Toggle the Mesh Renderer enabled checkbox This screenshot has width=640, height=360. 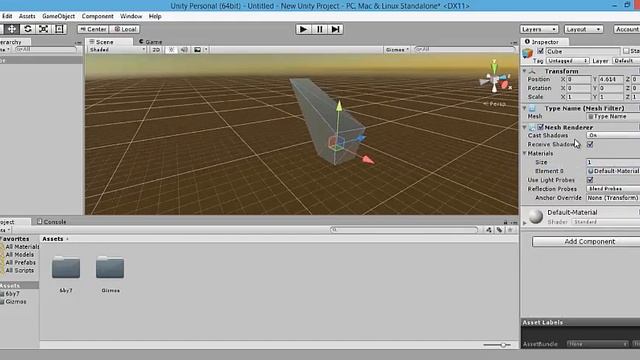coord(540,127)
